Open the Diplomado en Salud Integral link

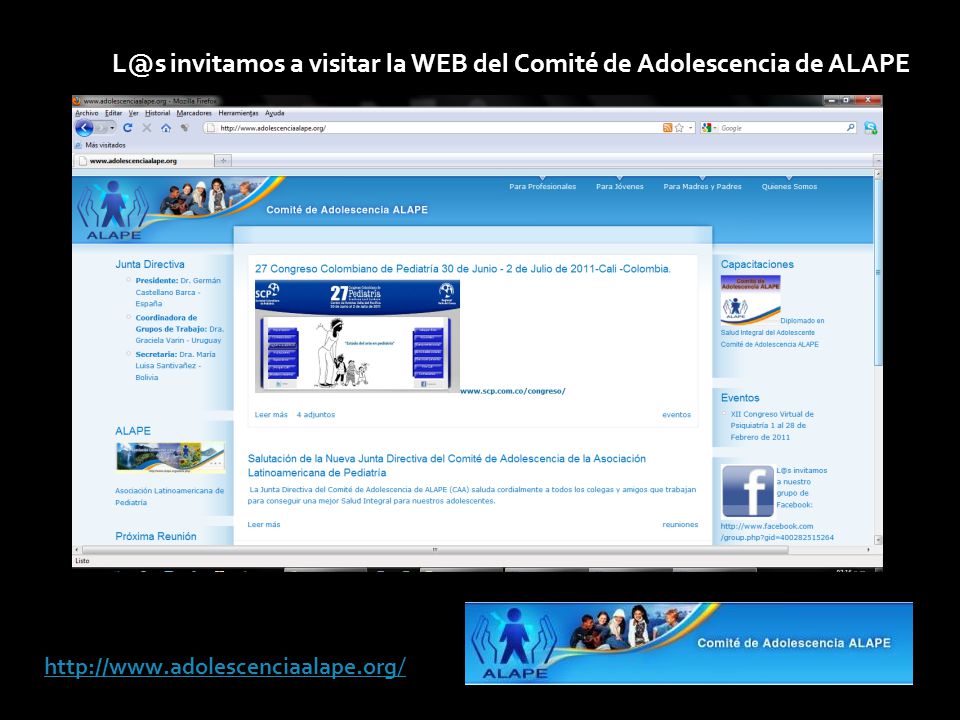point(773,332)
